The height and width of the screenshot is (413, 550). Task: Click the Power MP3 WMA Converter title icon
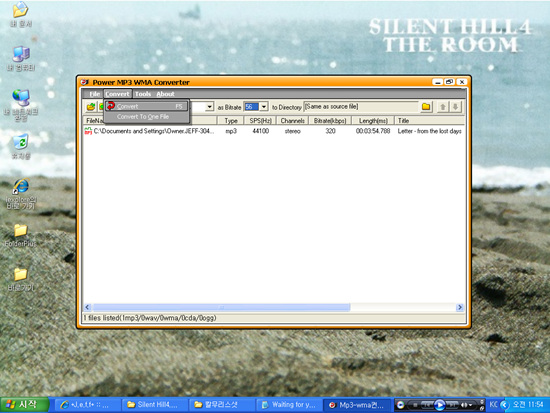coord(85,82)
